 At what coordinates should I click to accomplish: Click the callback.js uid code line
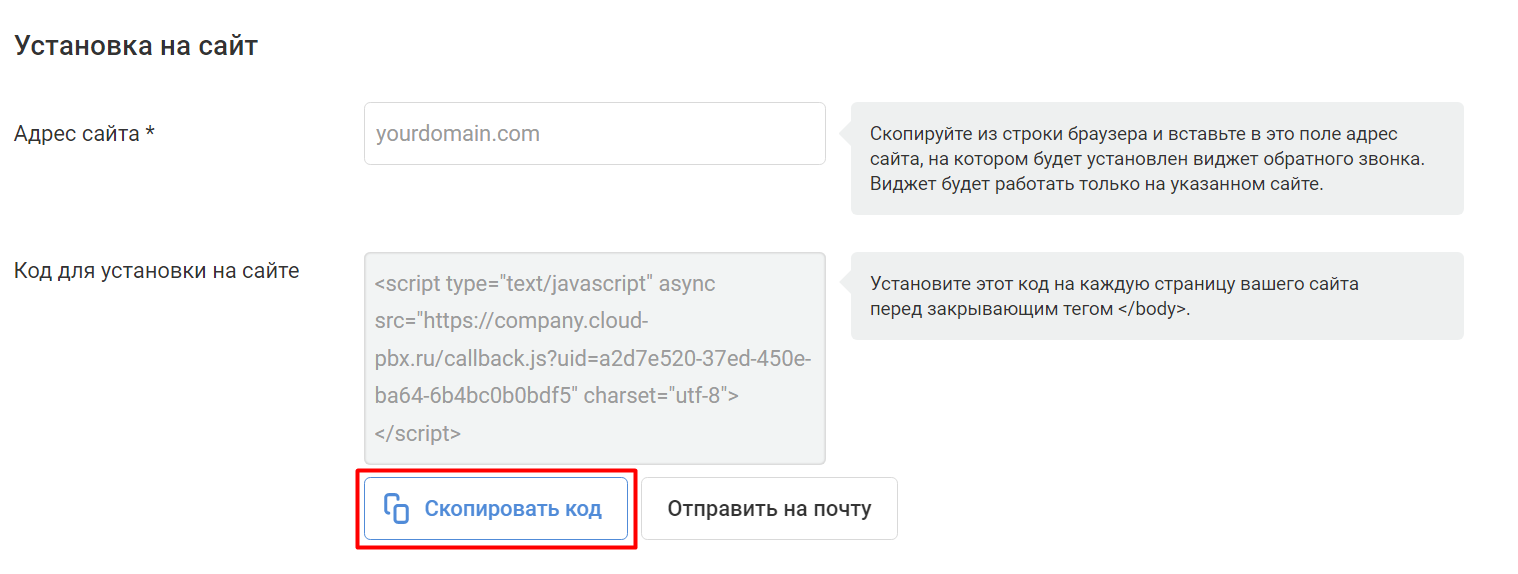pyautogui.click(x=592, y=358)
